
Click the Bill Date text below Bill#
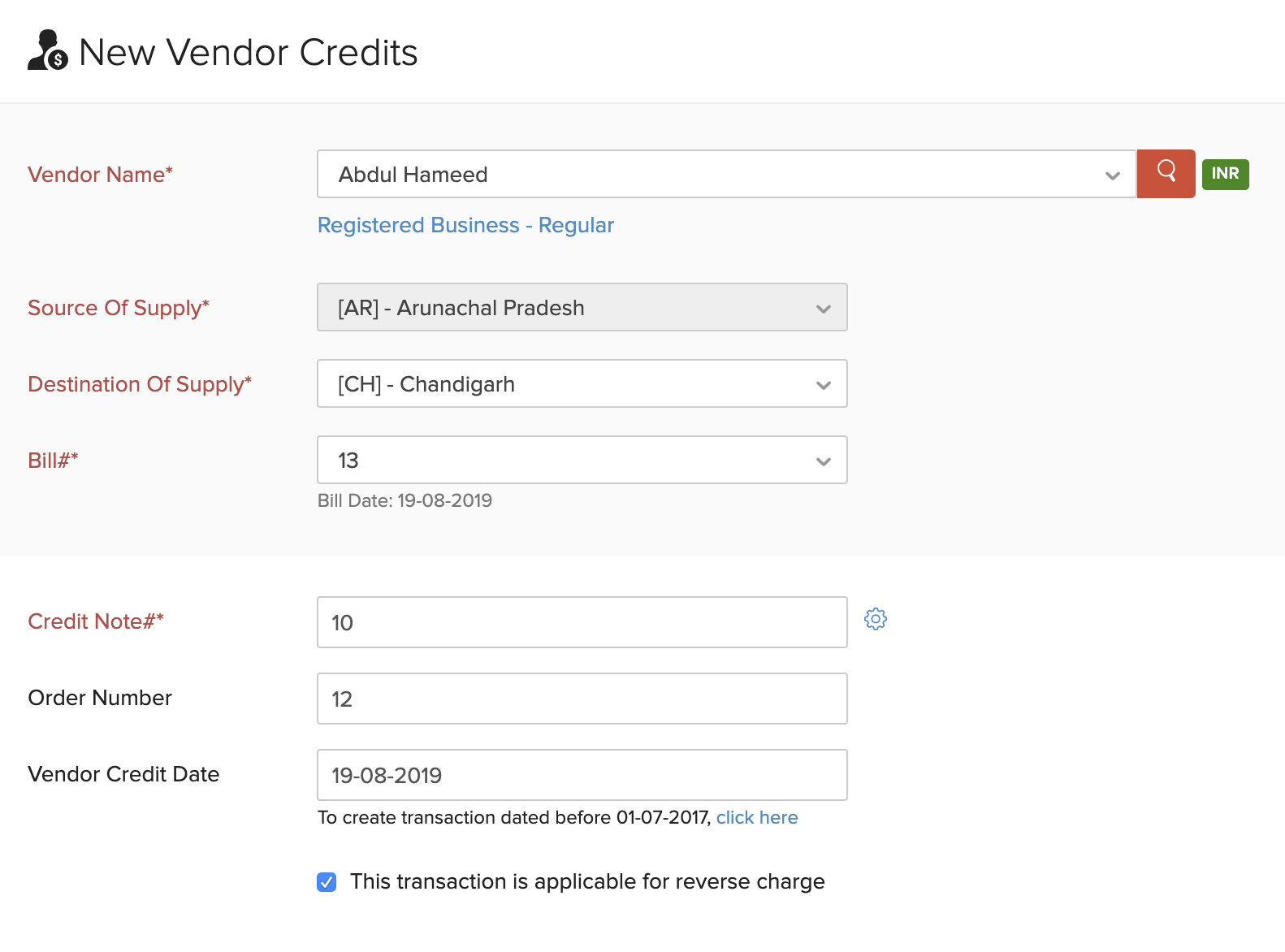click(405, 501)
